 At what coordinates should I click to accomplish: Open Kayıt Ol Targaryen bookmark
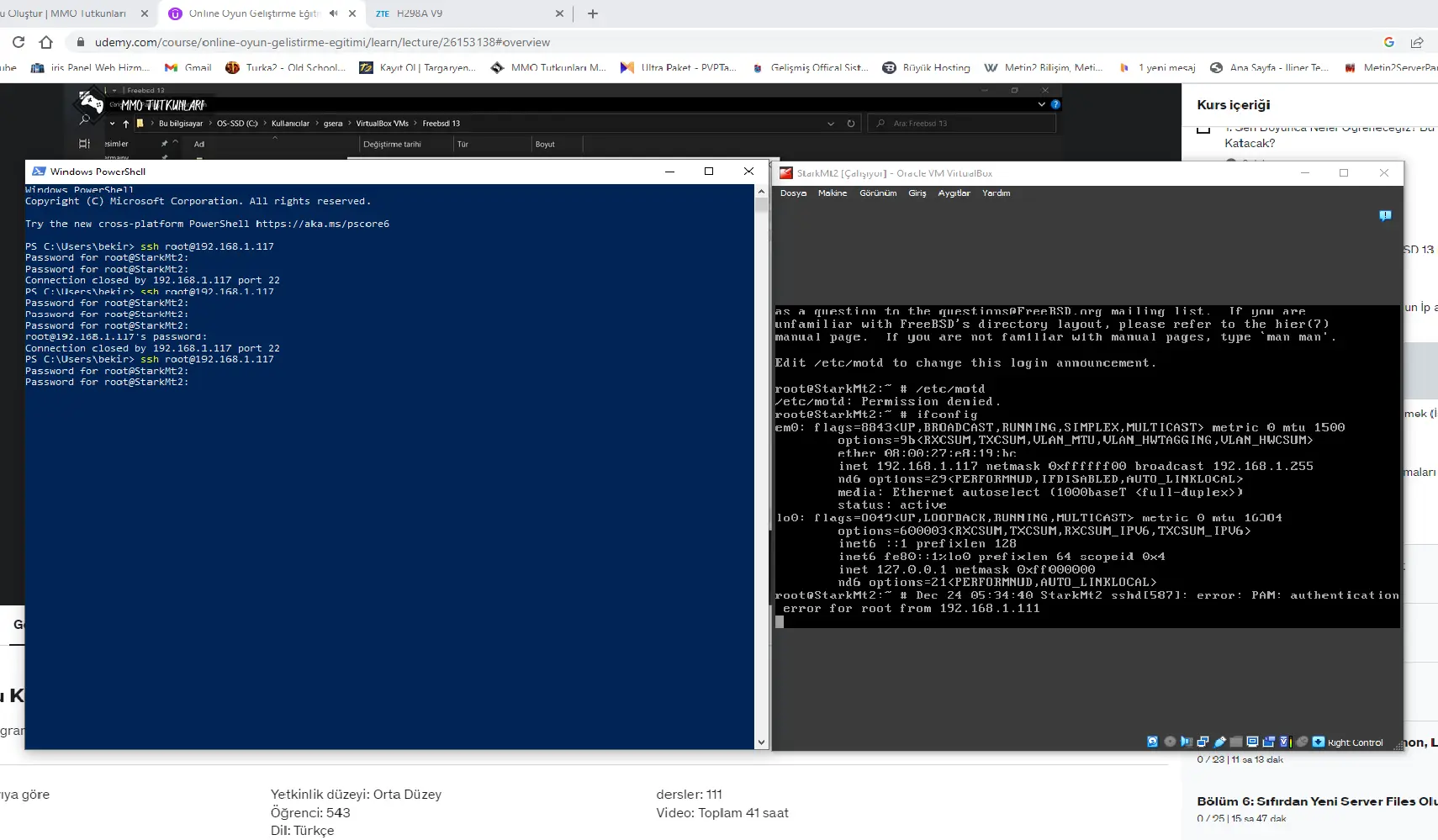(x=418, y=67)
